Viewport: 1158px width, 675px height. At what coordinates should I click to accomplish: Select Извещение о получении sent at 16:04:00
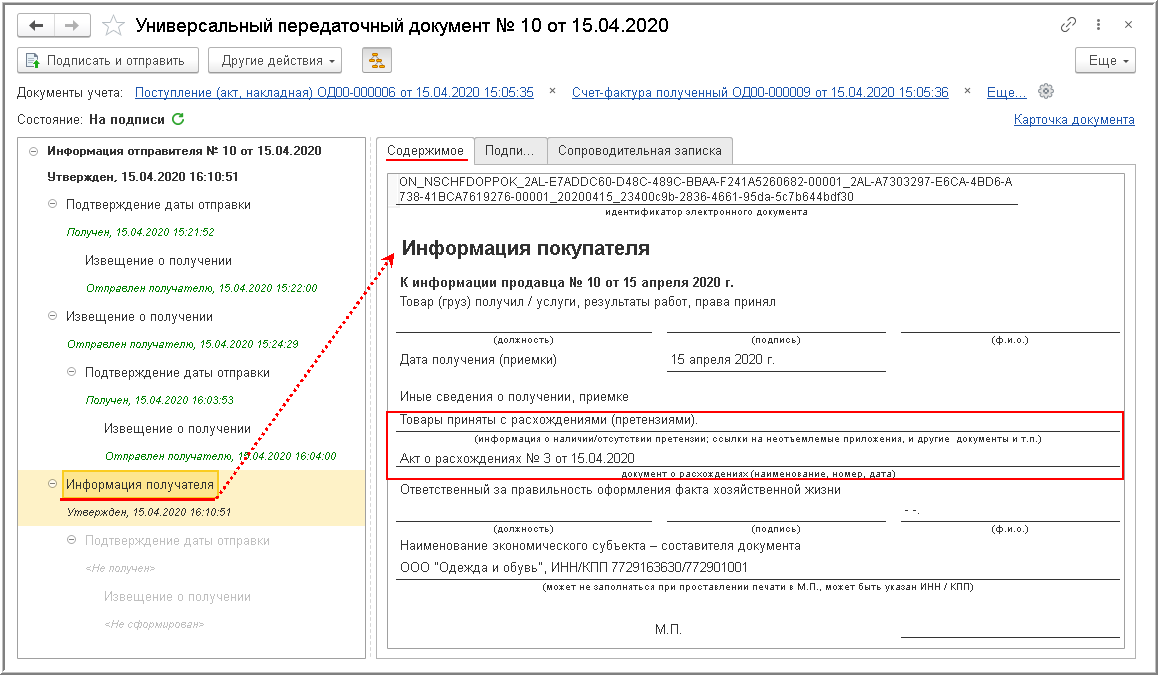point(177,428)
